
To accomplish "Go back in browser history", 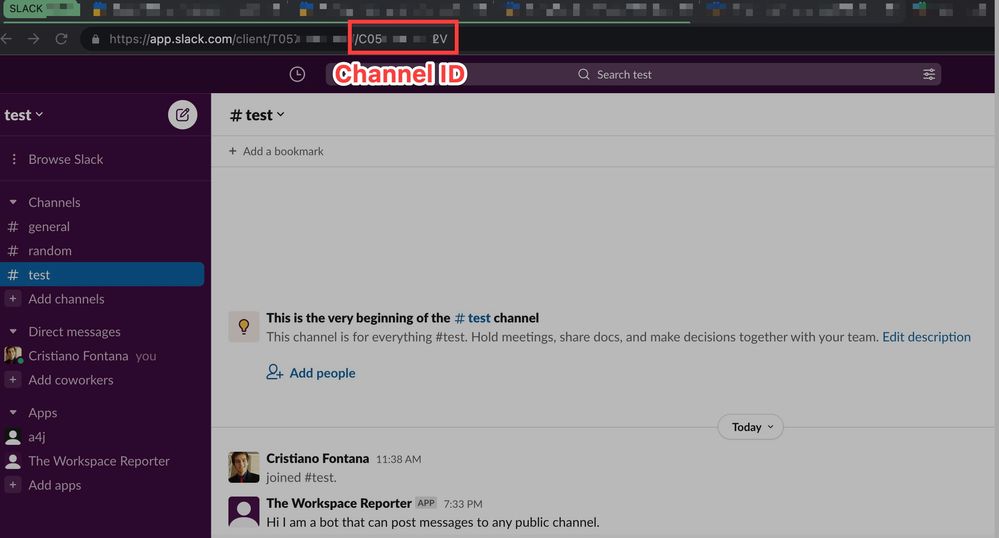I will (6, 39).
